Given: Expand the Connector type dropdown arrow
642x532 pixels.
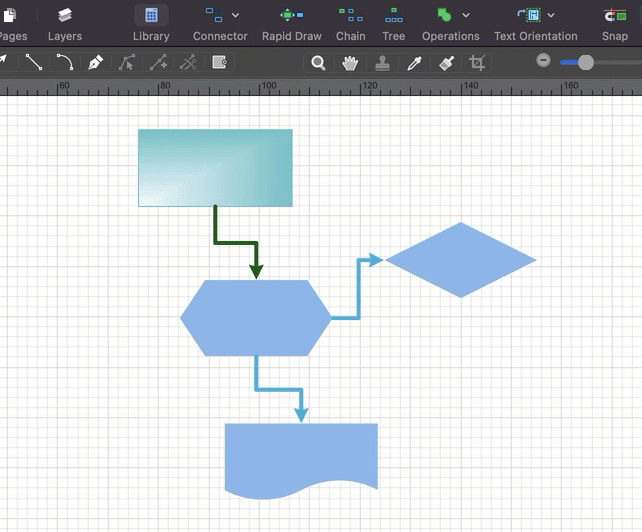Looking at the screenshot, I should 235,15.
